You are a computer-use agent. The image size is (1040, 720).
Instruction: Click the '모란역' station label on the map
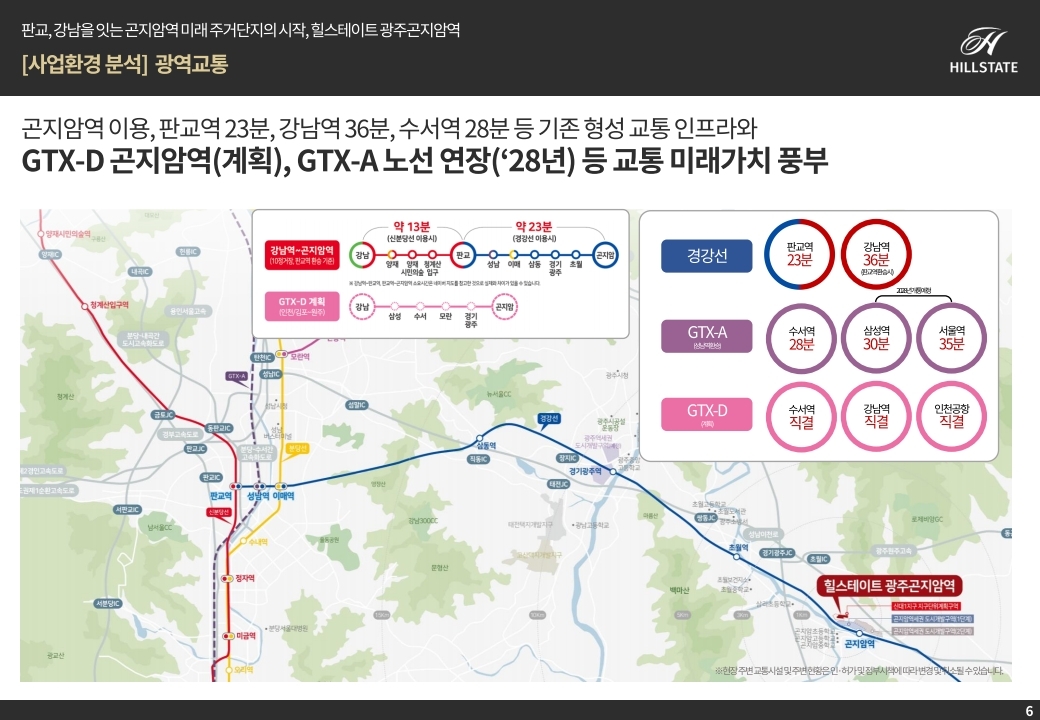coord(300,357)
